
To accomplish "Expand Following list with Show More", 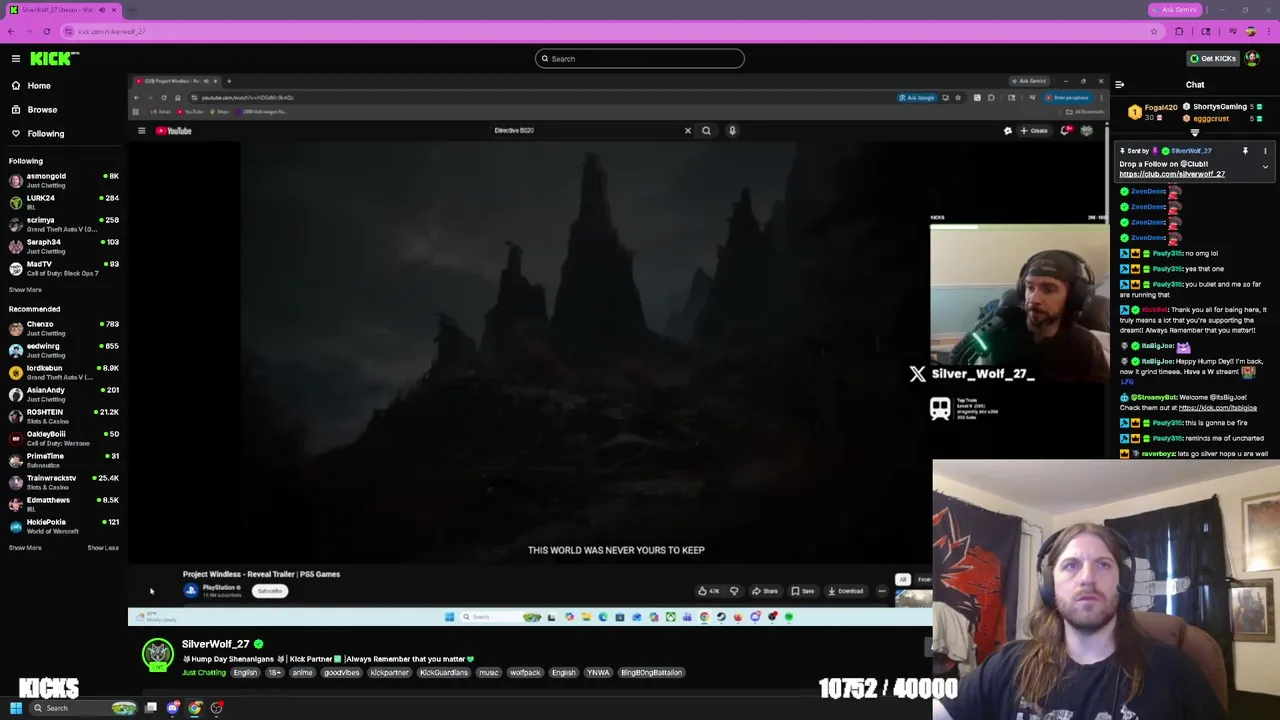I will point(25,289).
